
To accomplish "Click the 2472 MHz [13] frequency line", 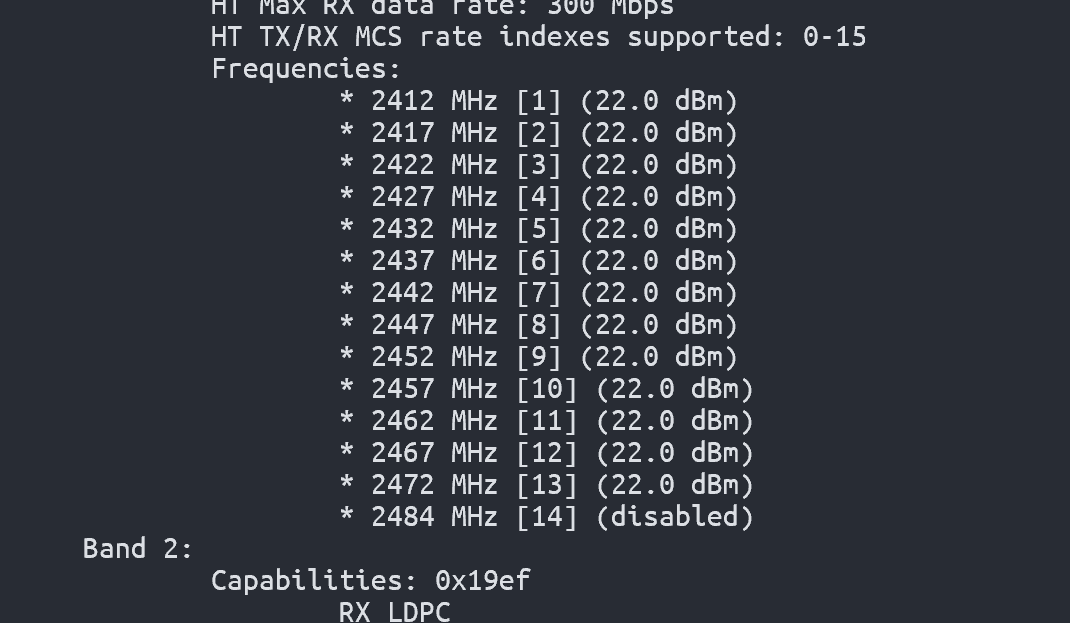I will click(x=547, y=486).
